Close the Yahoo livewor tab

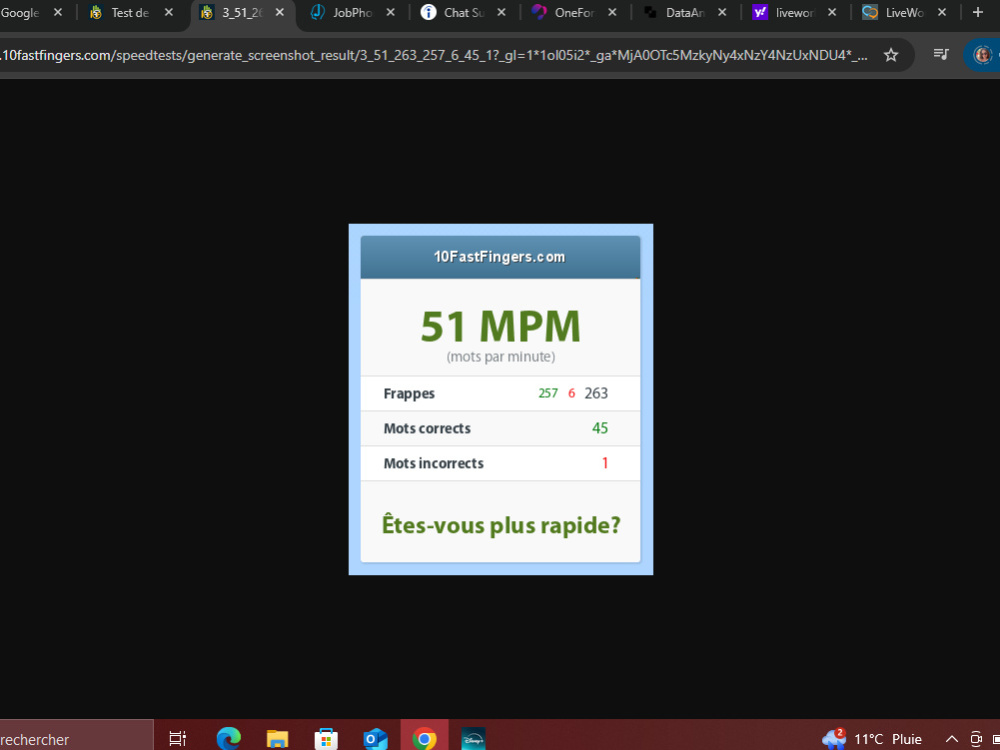tap(832, 13)
